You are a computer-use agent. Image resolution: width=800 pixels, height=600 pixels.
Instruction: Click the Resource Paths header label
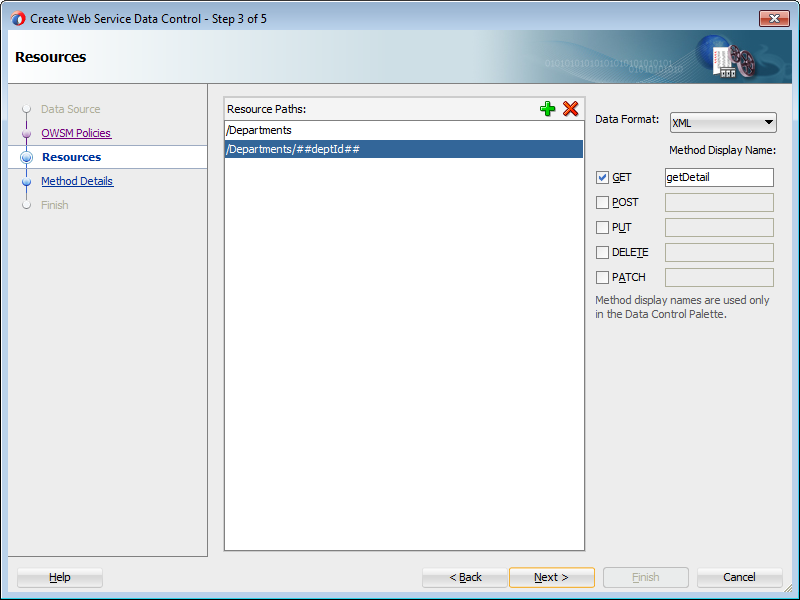[x=266, y=109]
